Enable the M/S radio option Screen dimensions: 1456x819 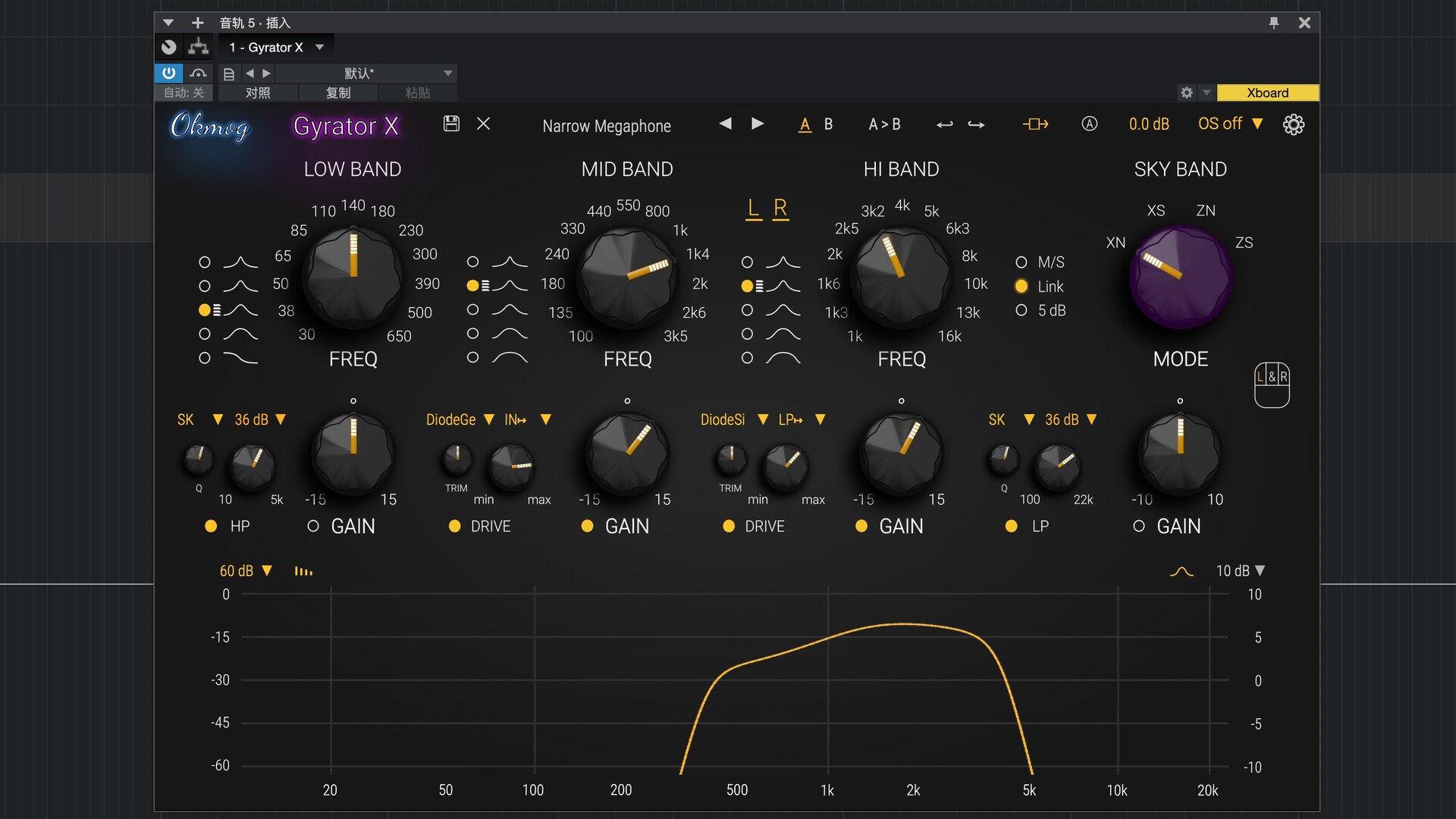(x=1021, y=262)
